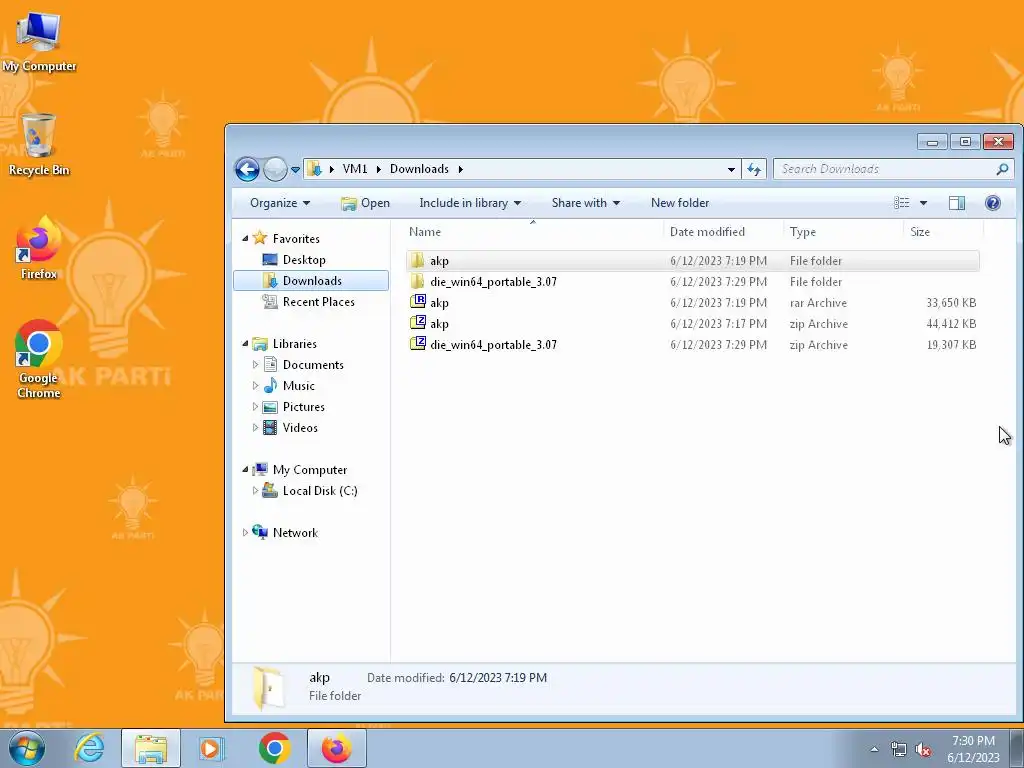
Task: Expand the Documents library node
Action: pos(255,364)
